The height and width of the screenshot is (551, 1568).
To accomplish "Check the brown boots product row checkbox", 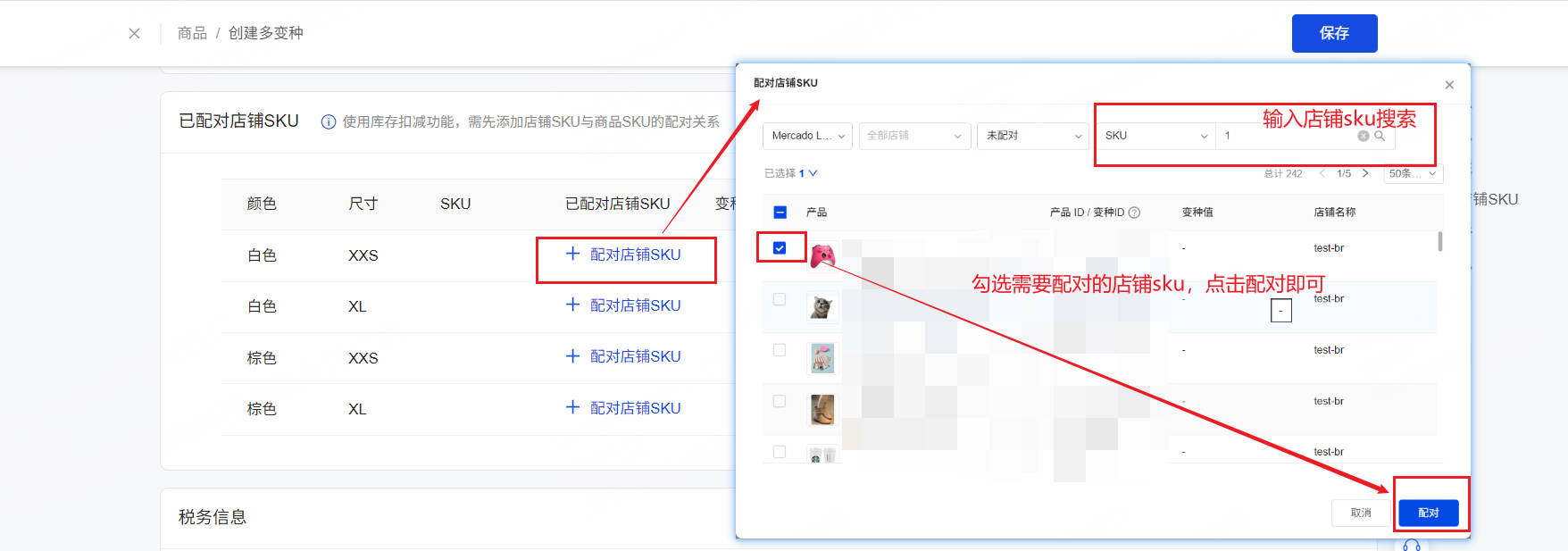I will point(780,401).
